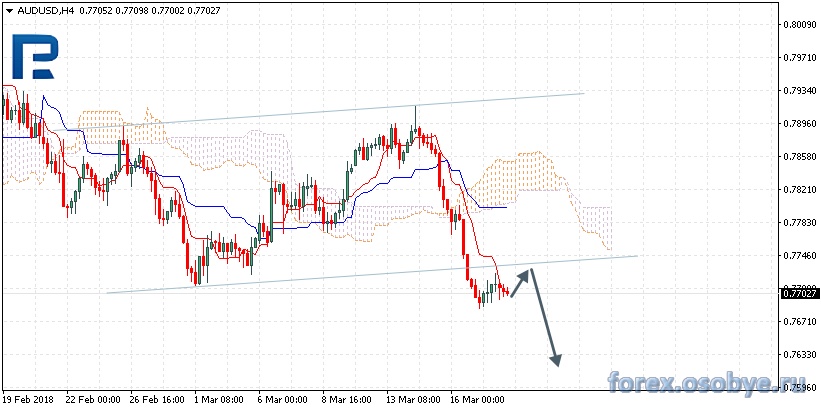Click the 19 Feb 2018 date label

coord(26,399)
